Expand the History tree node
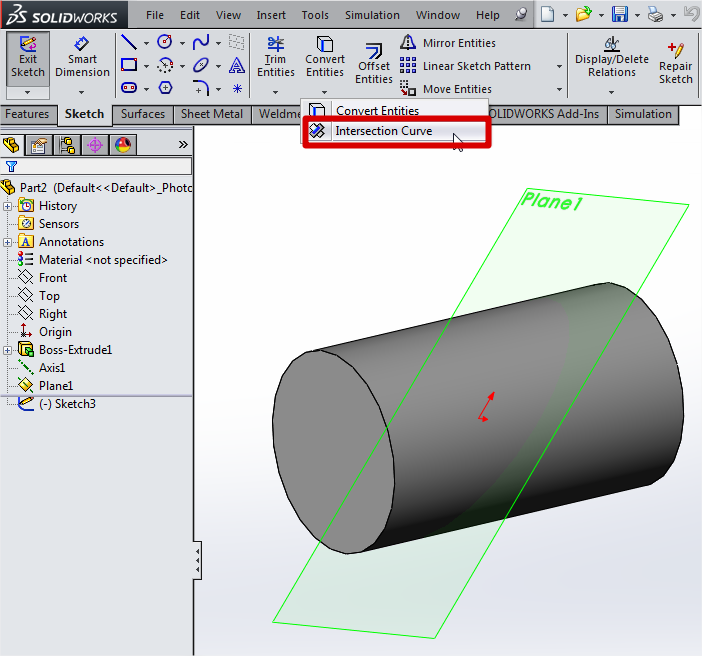 [x=8, y=206]
